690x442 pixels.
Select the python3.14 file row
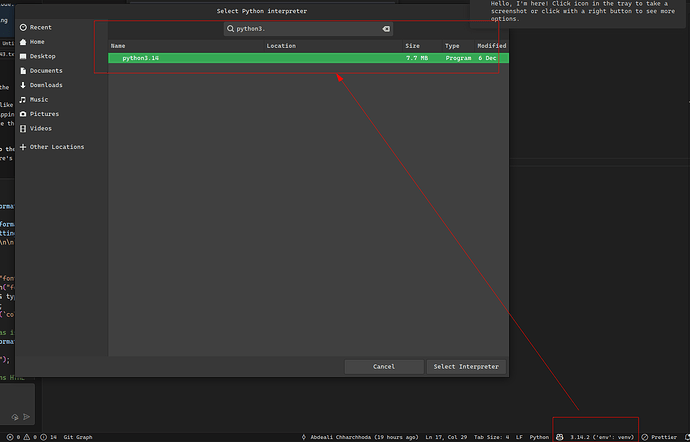pyautogui.click(x=300, y=59)
